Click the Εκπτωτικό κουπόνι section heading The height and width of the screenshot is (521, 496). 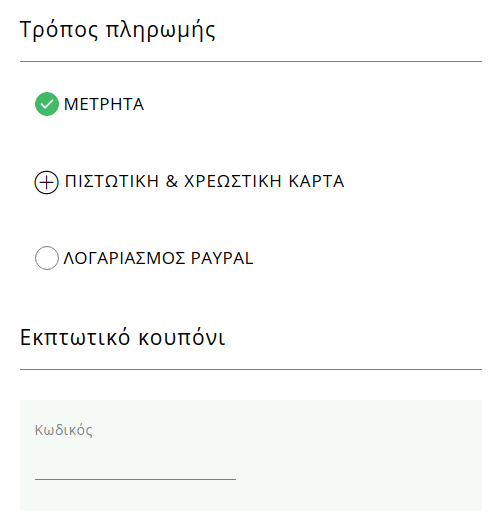click(123, 337)
